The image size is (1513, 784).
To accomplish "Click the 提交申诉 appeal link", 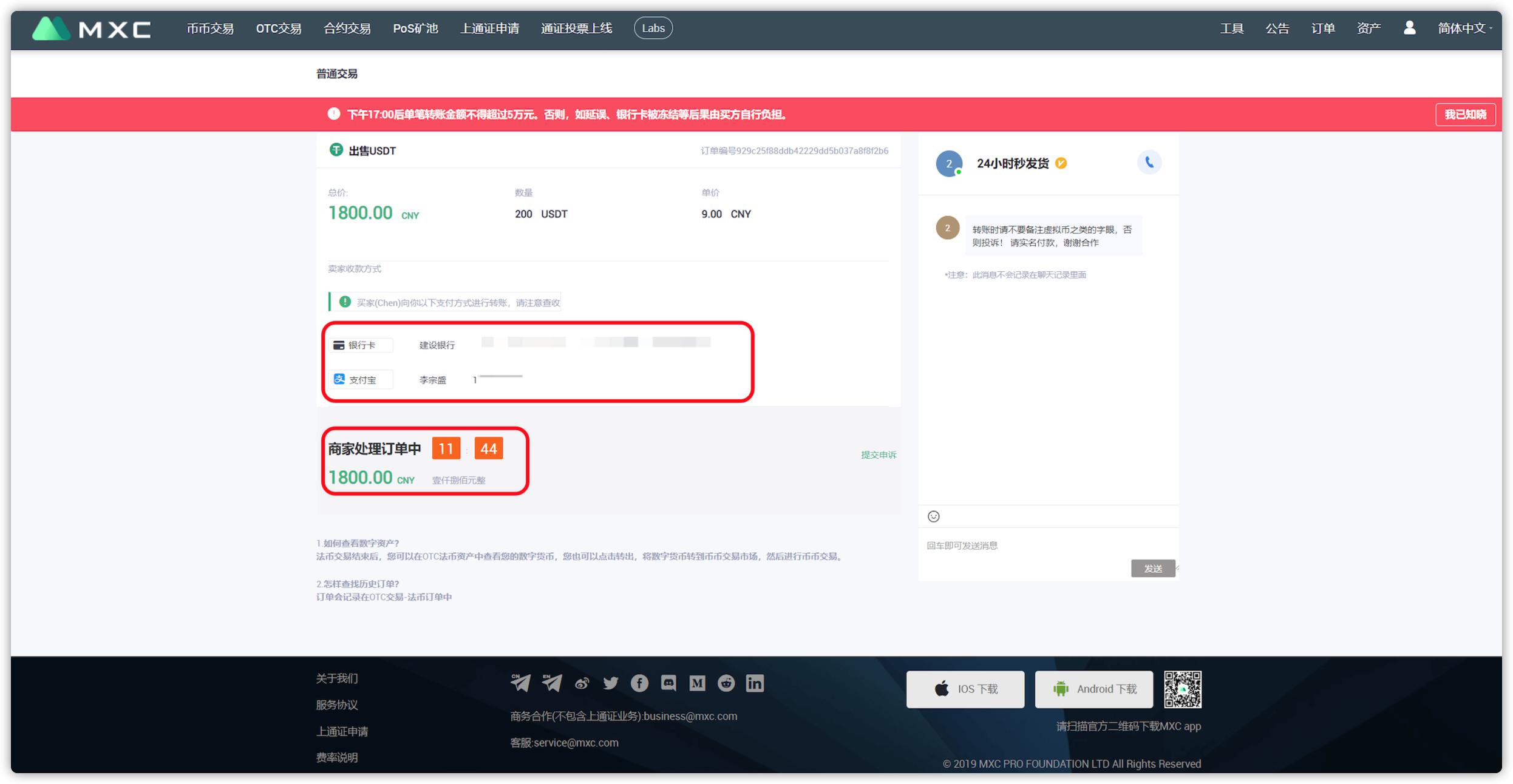I will [878, 455].
